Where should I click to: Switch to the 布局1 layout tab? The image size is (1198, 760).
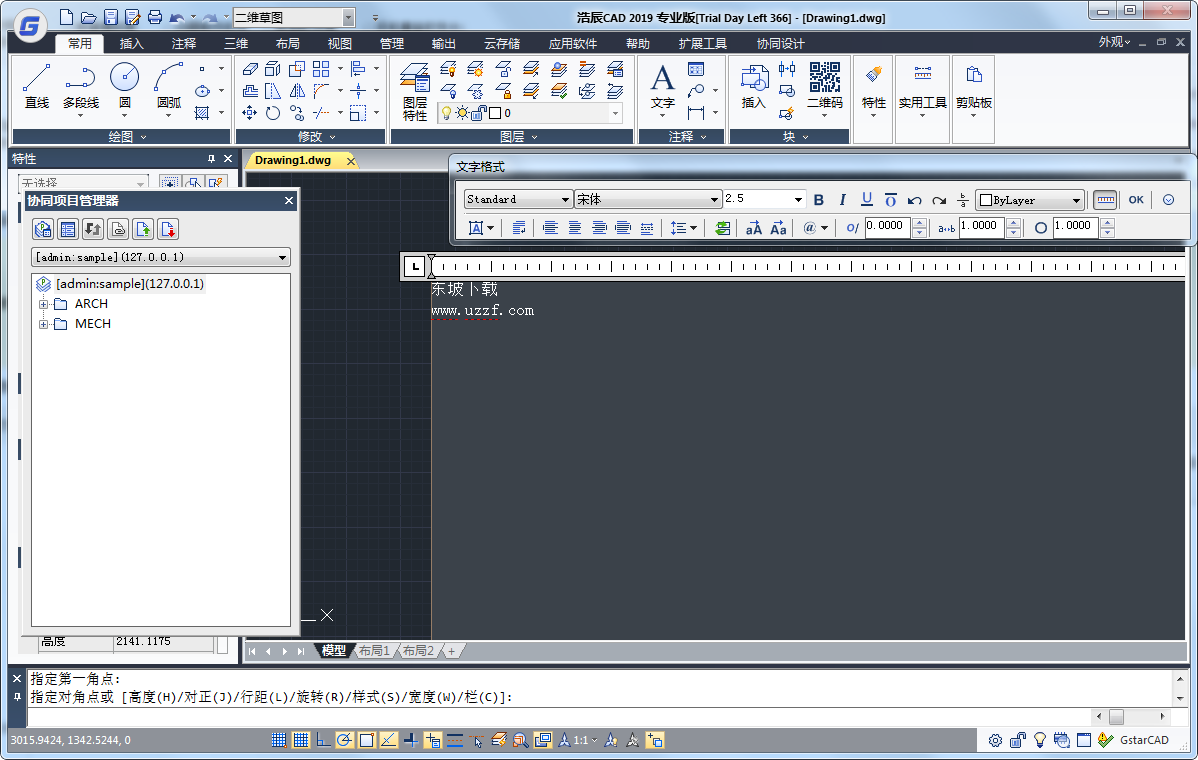pos(375,651)
